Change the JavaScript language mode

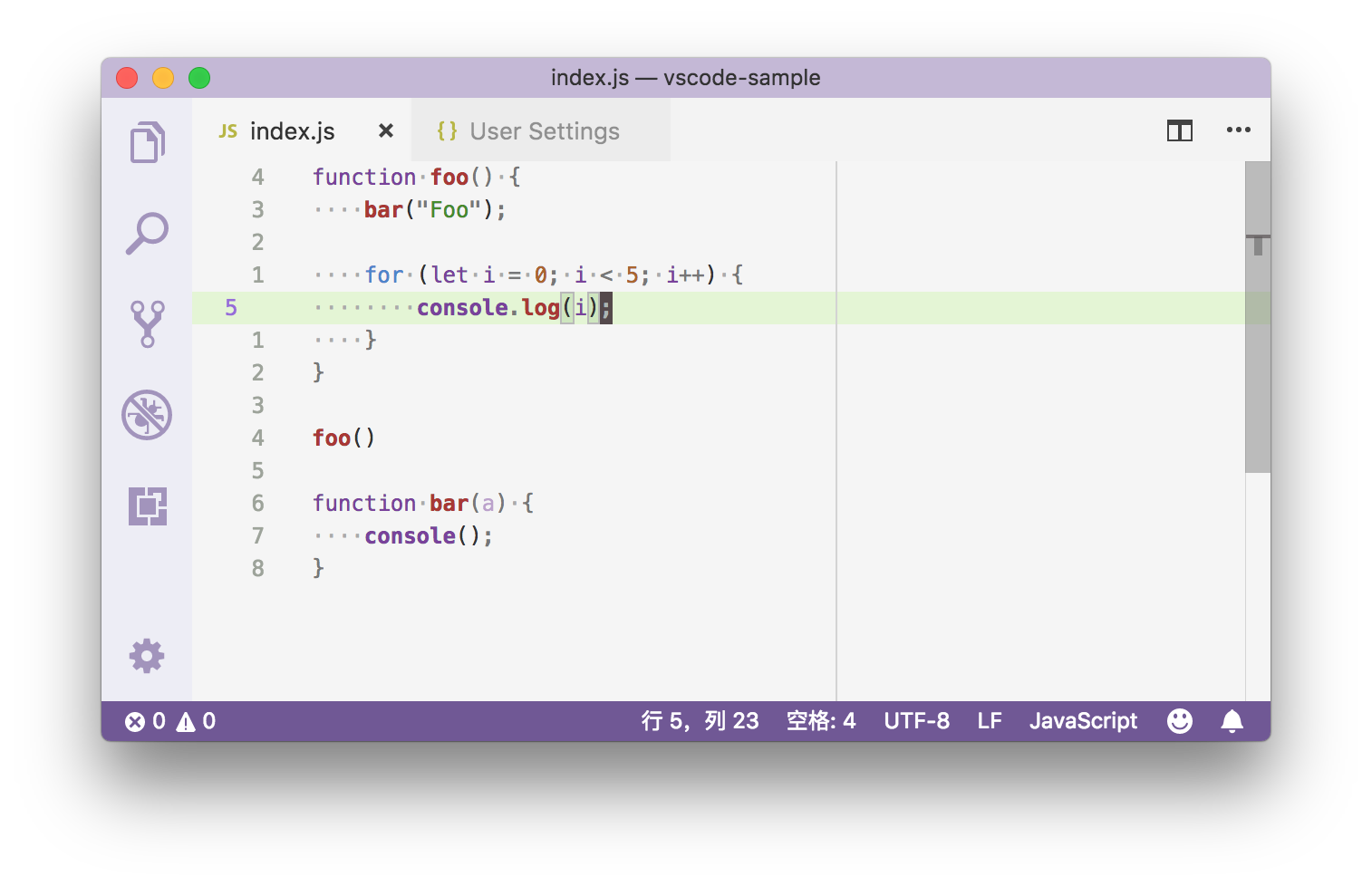pos(1083,721)
